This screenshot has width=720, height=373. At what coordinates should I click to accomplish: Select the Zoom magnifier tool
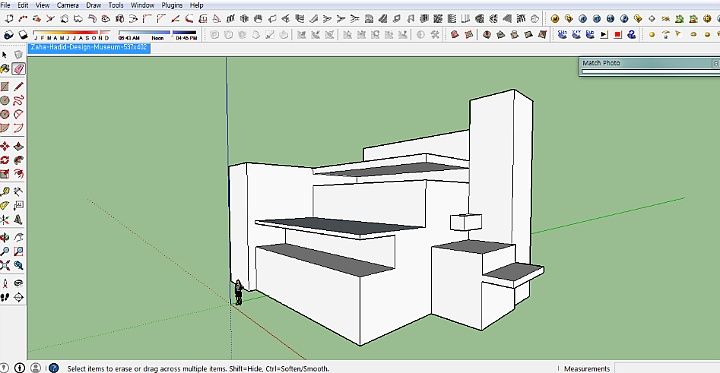pyautogui.click(x=5, y=251)
